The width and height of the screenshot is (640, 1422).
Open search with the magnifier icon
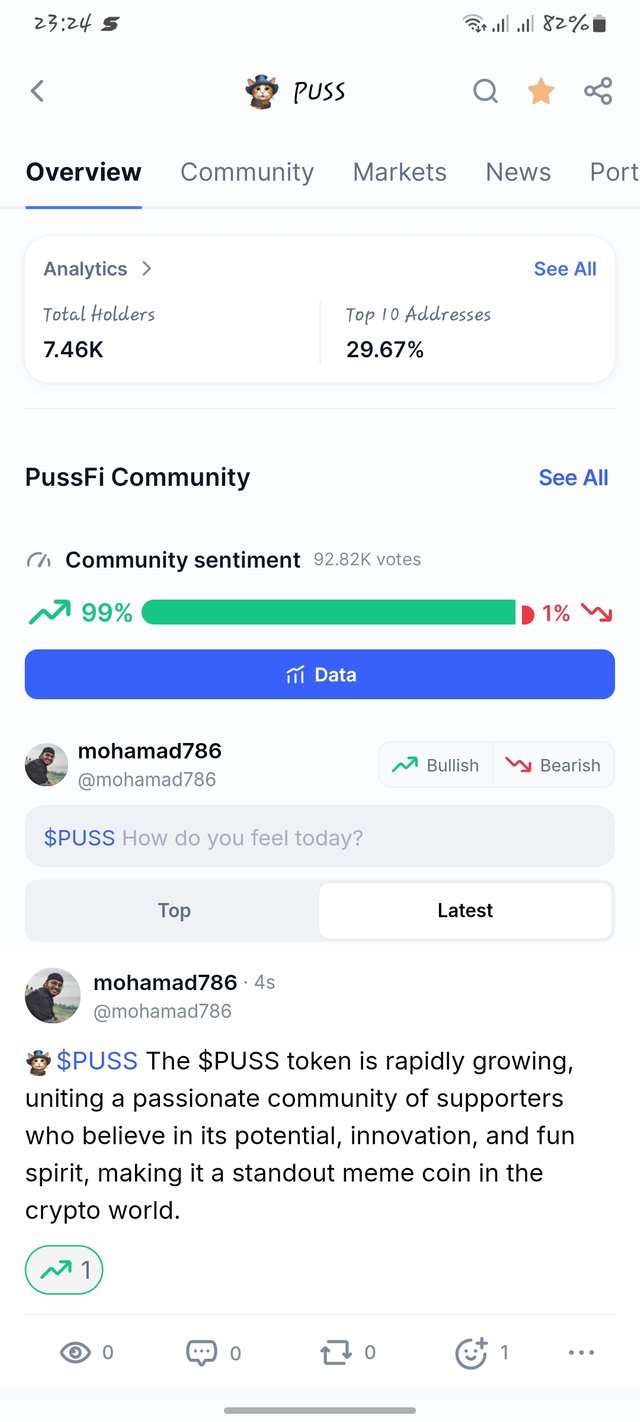(x=485, y=92)
